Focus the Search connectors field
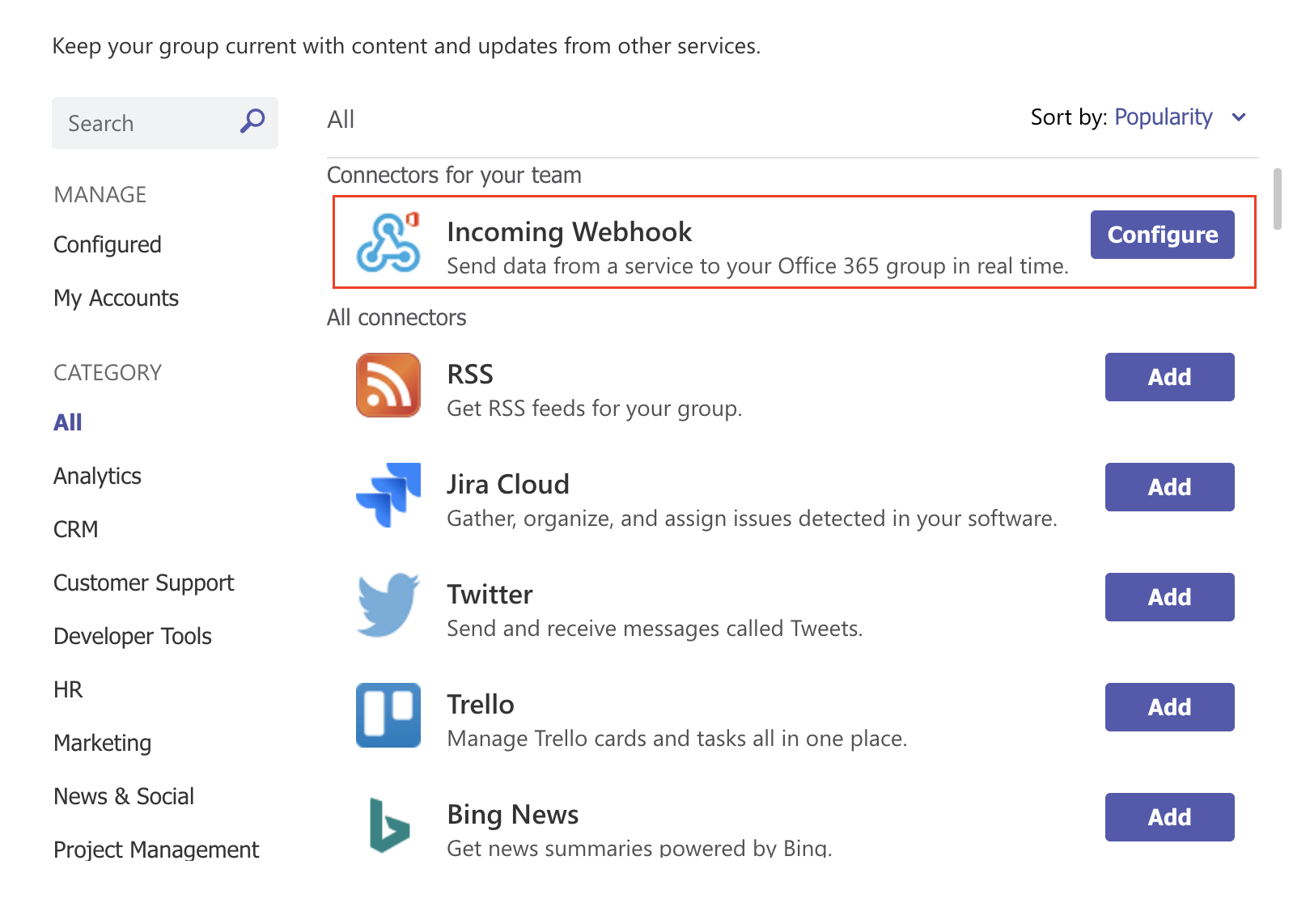 (x=165, y=123)
